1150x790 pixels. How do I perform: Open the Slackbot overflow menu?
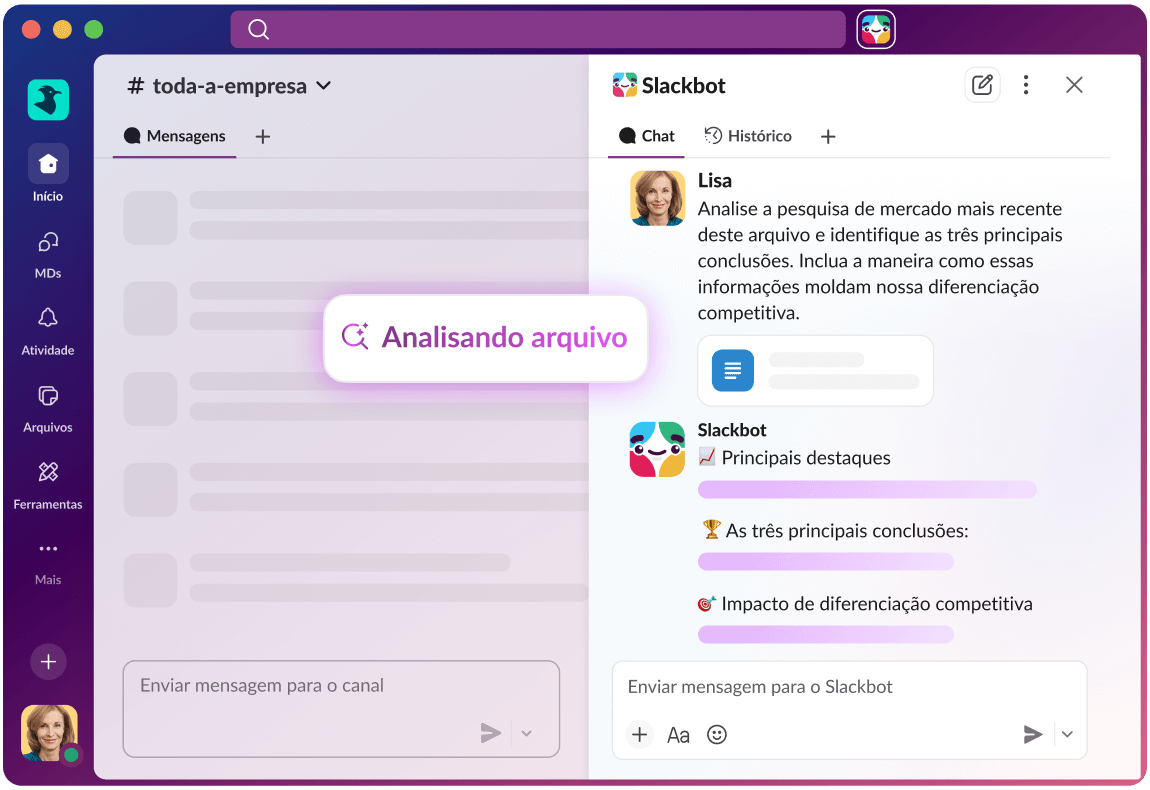click(1026, 85)
